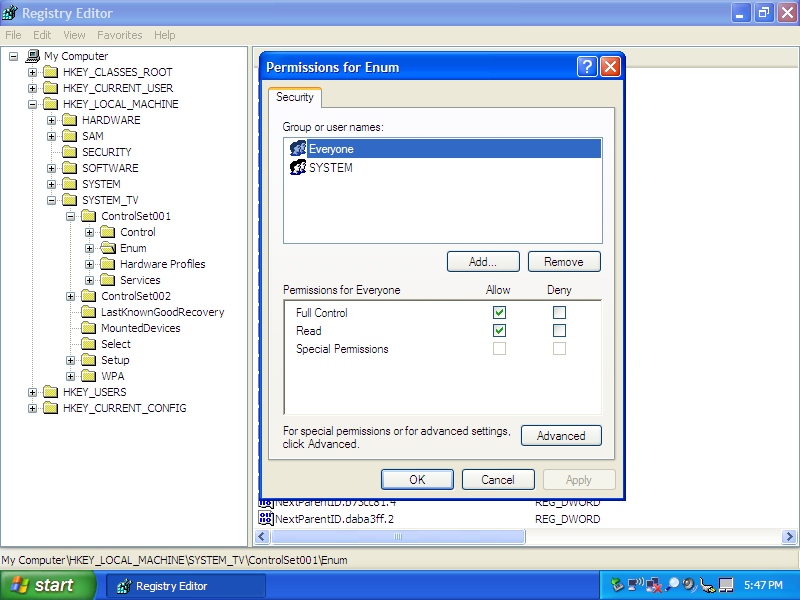The width and height of the screenshot is (800, 600).
Task: Click the help question mark in Permissions dialog
Action: [x=587, y=67]
